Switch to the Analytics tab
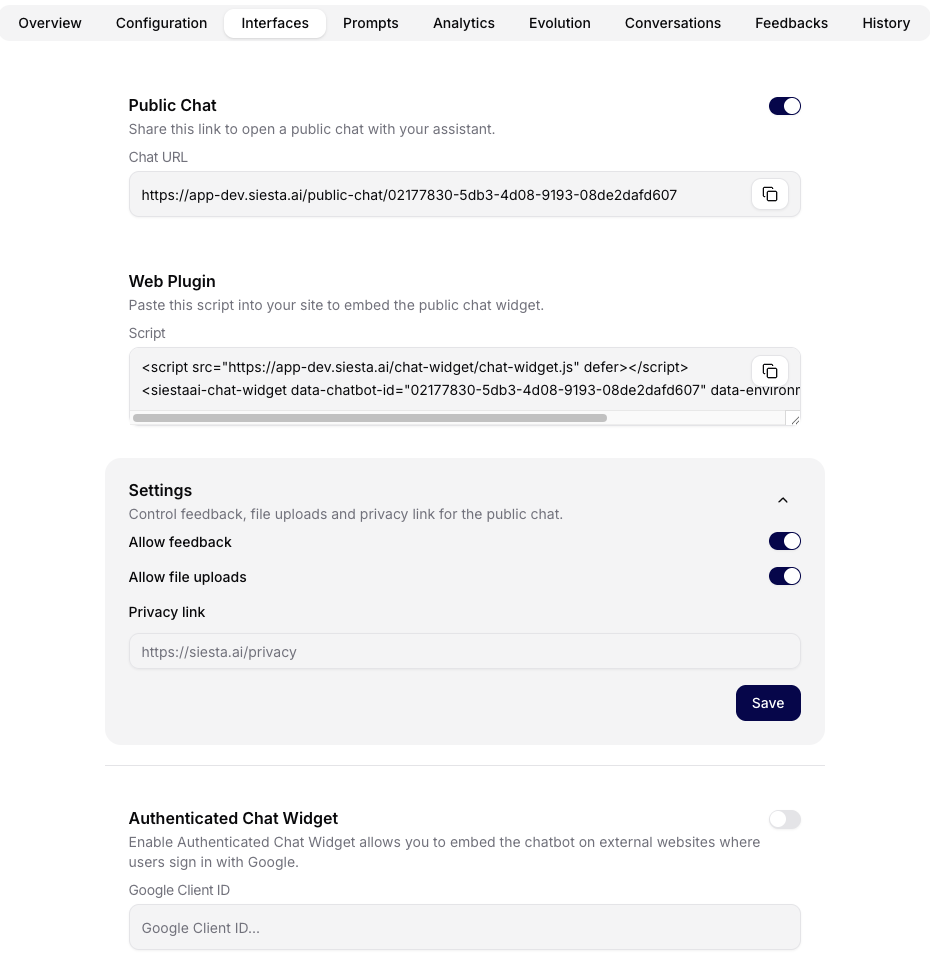Image resolution: width=930 pixels, height=957 pixels. point(463,22)
